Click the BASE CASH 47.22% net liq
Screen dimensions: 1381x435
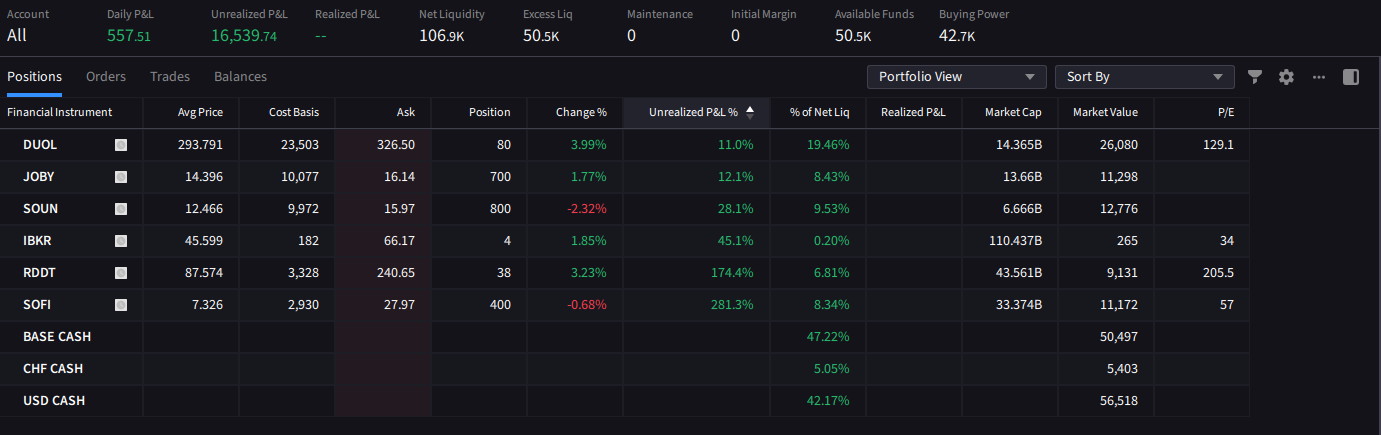828,337
